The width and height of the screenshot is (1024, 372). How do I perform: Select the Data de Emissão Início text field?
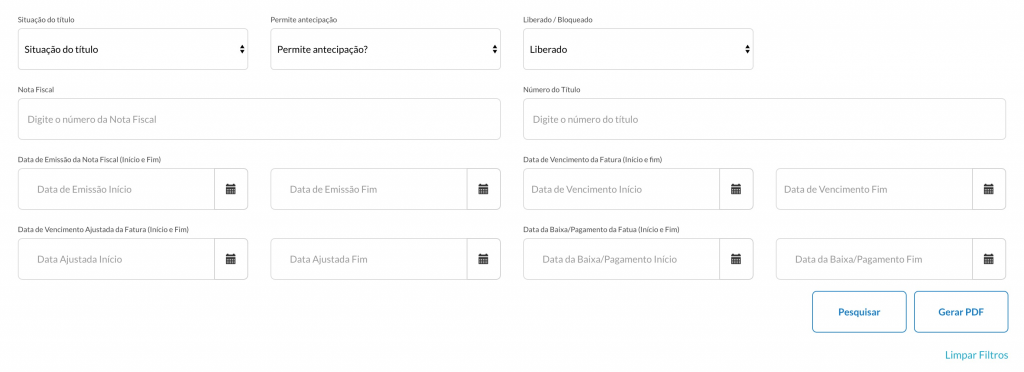pos(116,189)
